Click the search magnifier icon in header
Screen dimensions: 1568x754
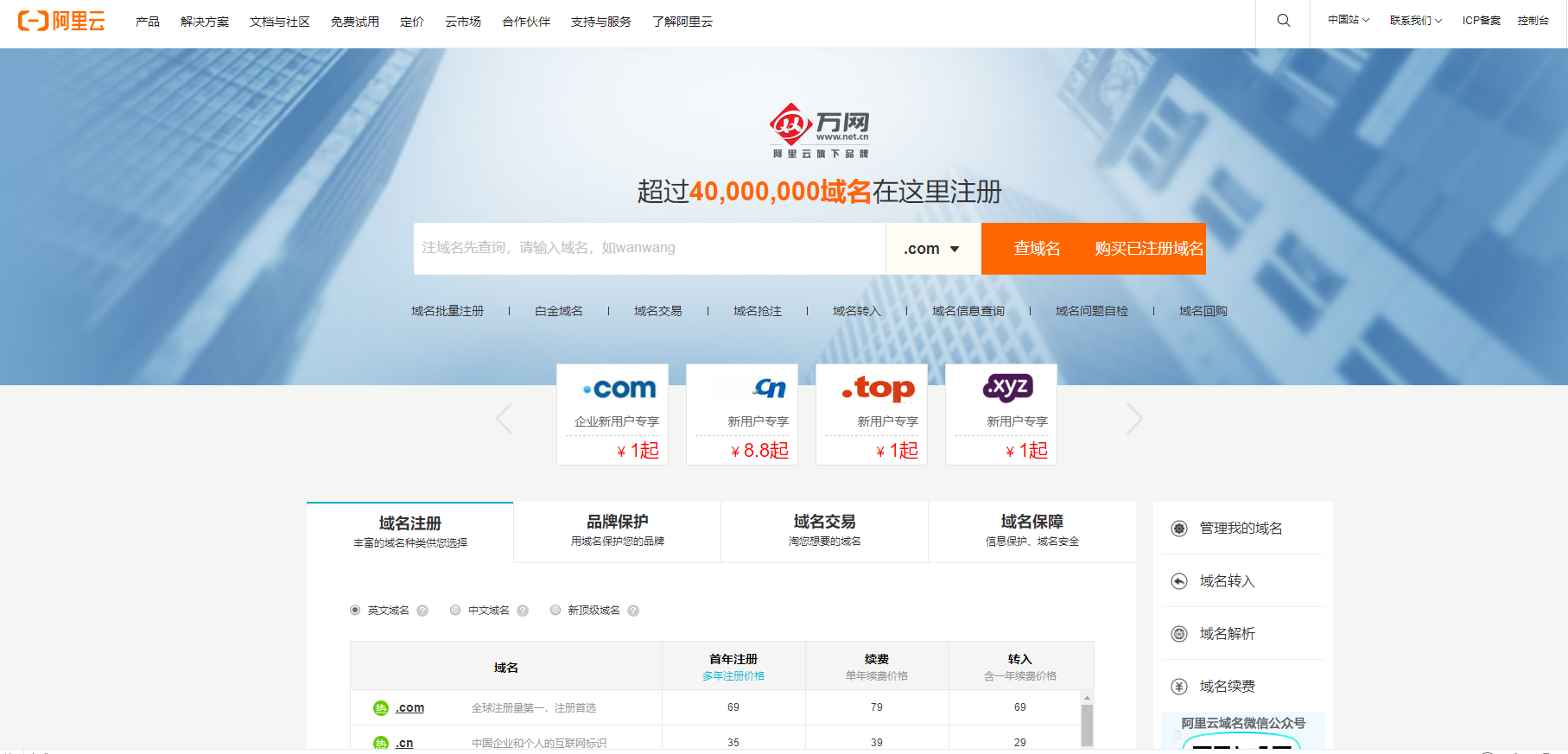coord(1284,21)
